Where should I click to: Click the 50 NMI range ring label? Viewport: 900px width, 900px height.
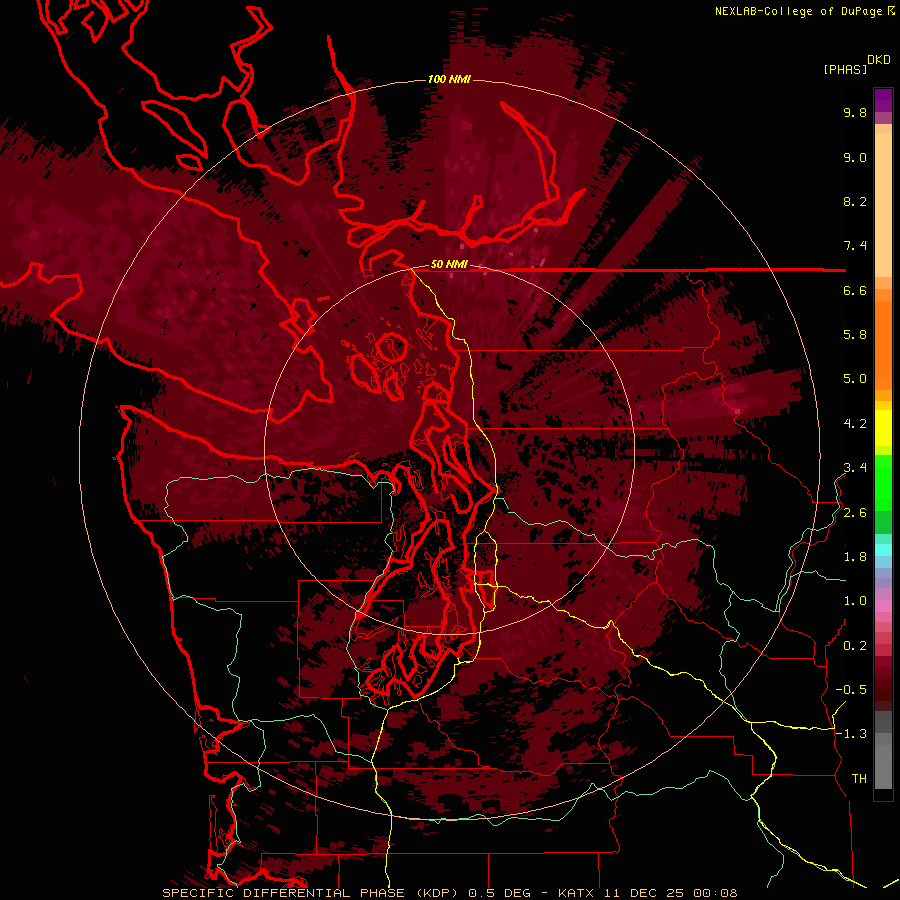tap(449, 265)
